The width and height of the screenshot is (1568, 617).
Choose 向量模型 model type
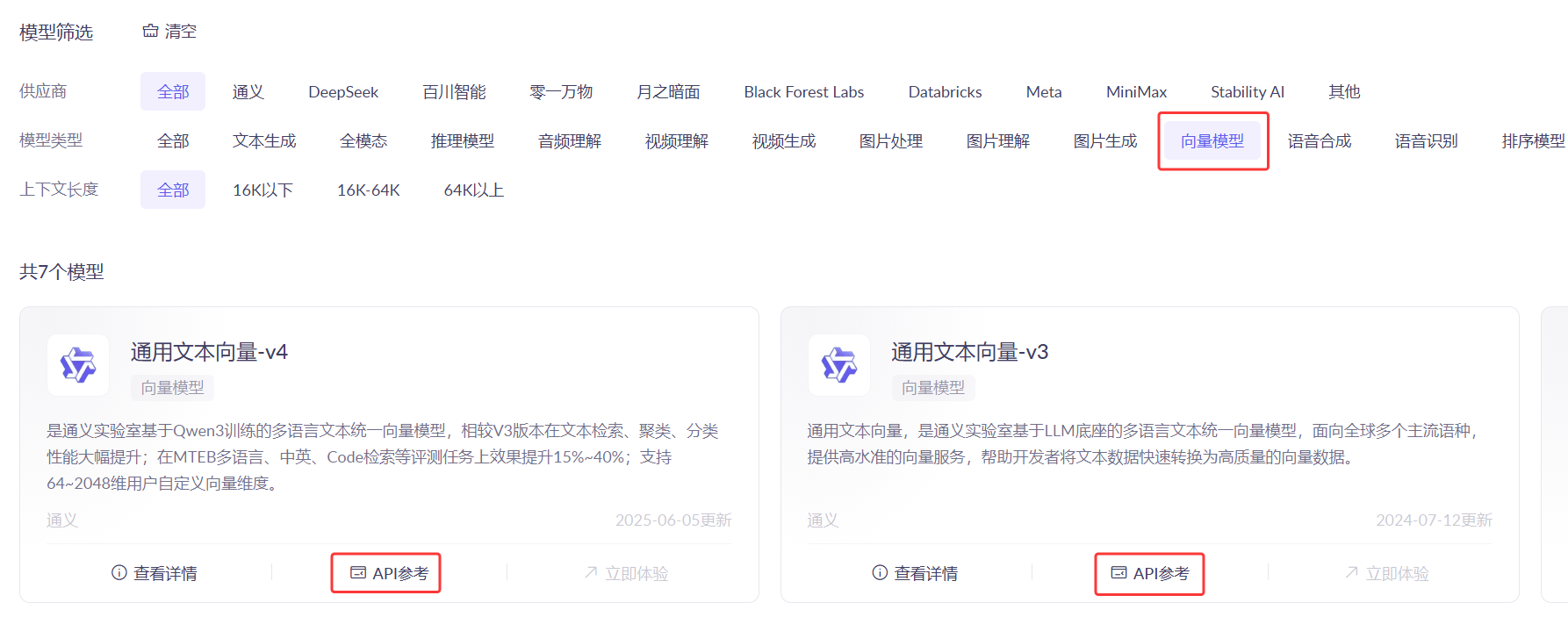(x=1212, y=140)
